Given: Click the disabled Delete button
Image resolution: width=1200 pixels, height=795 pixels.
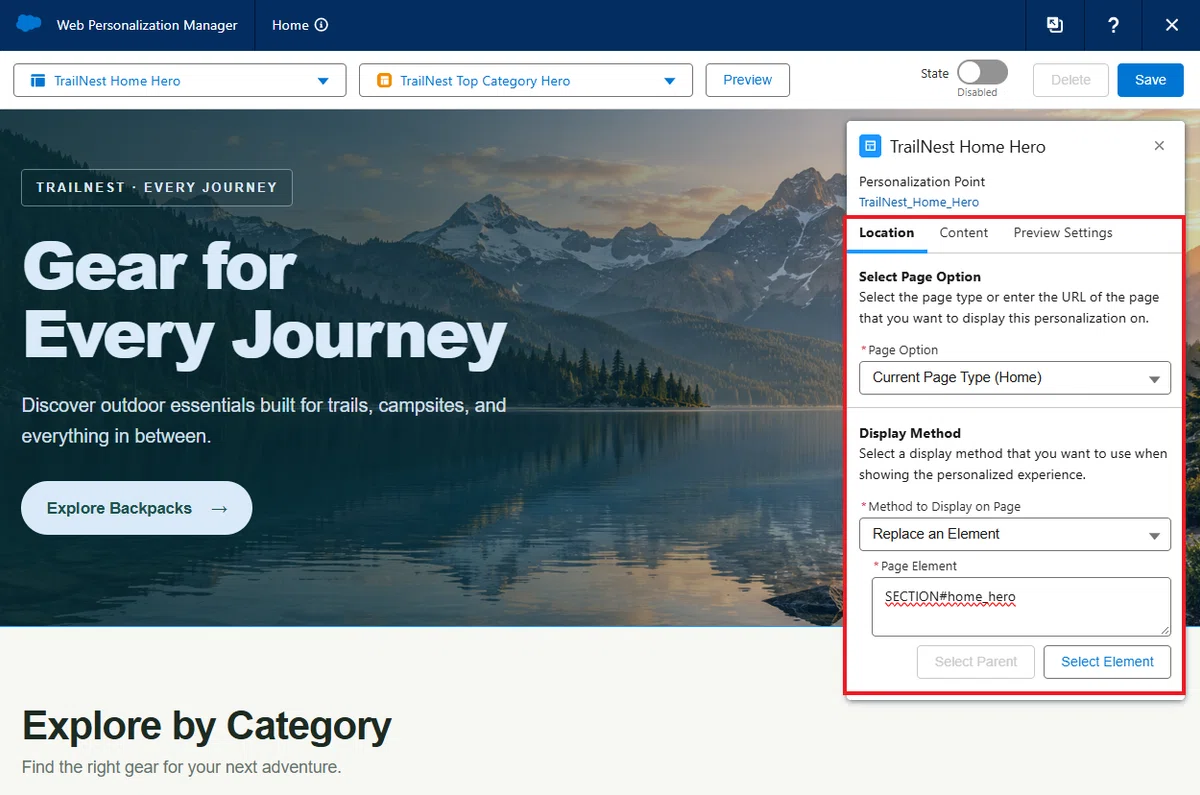Looking at the screenshot, I should click(1071, 80).
